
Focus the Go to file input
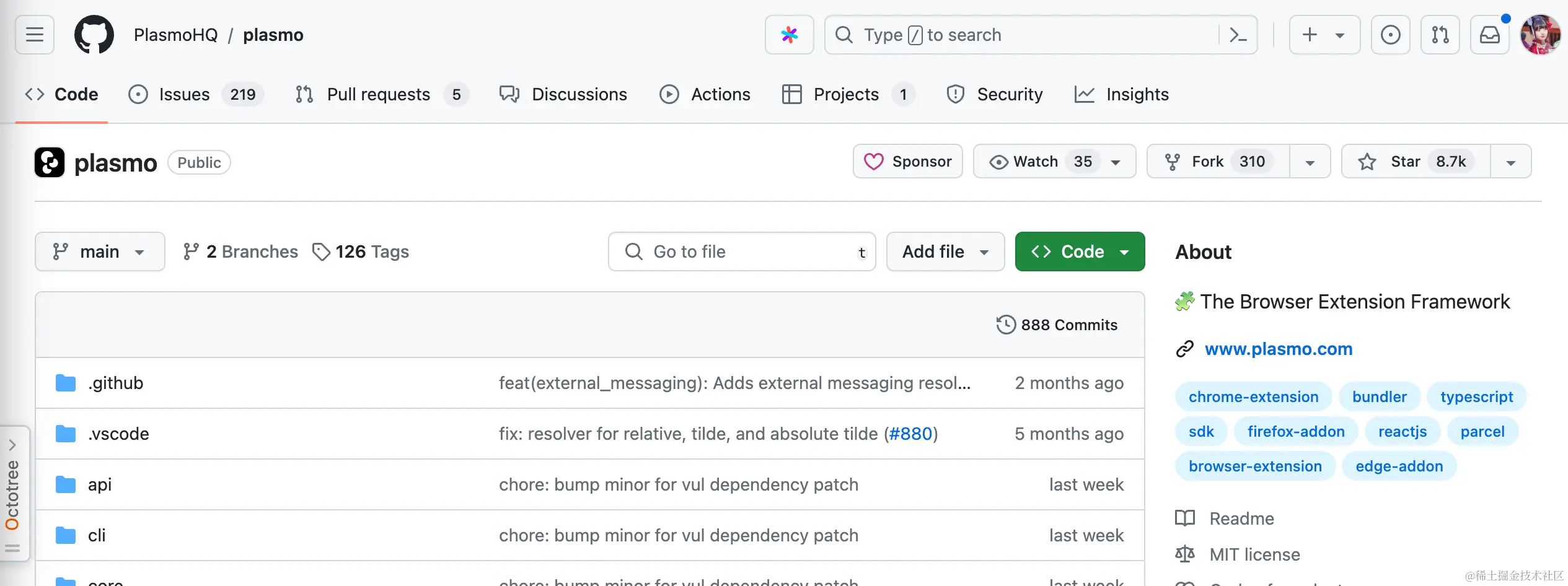(x=742, y=251)
